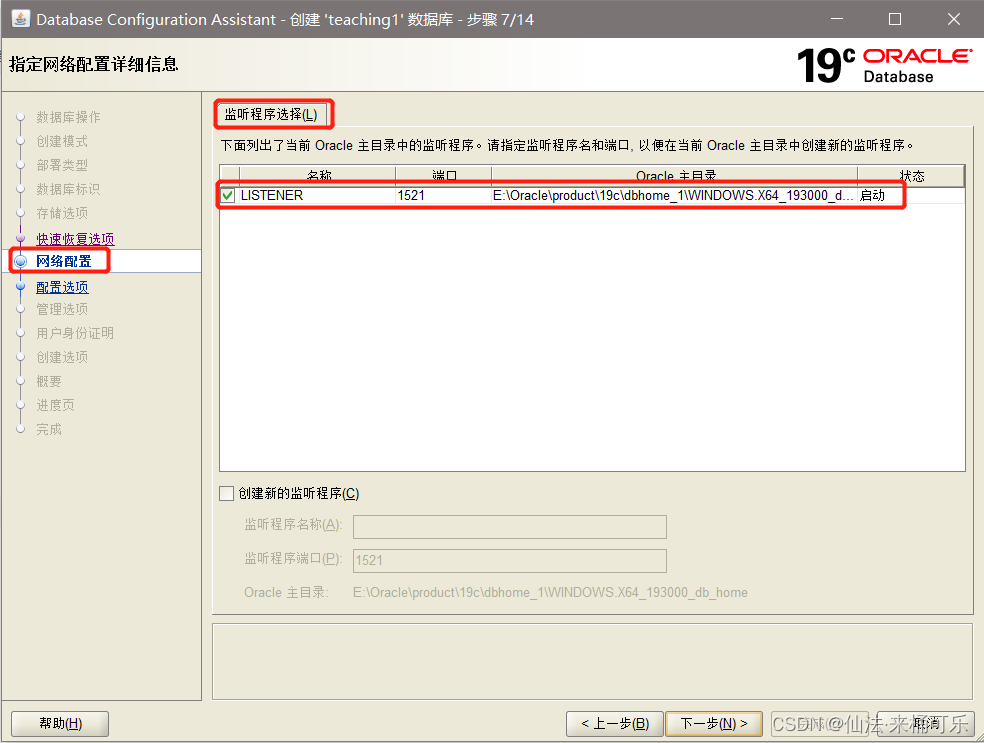
Task: Open 配置选项 step link
Action: point(62,287)
